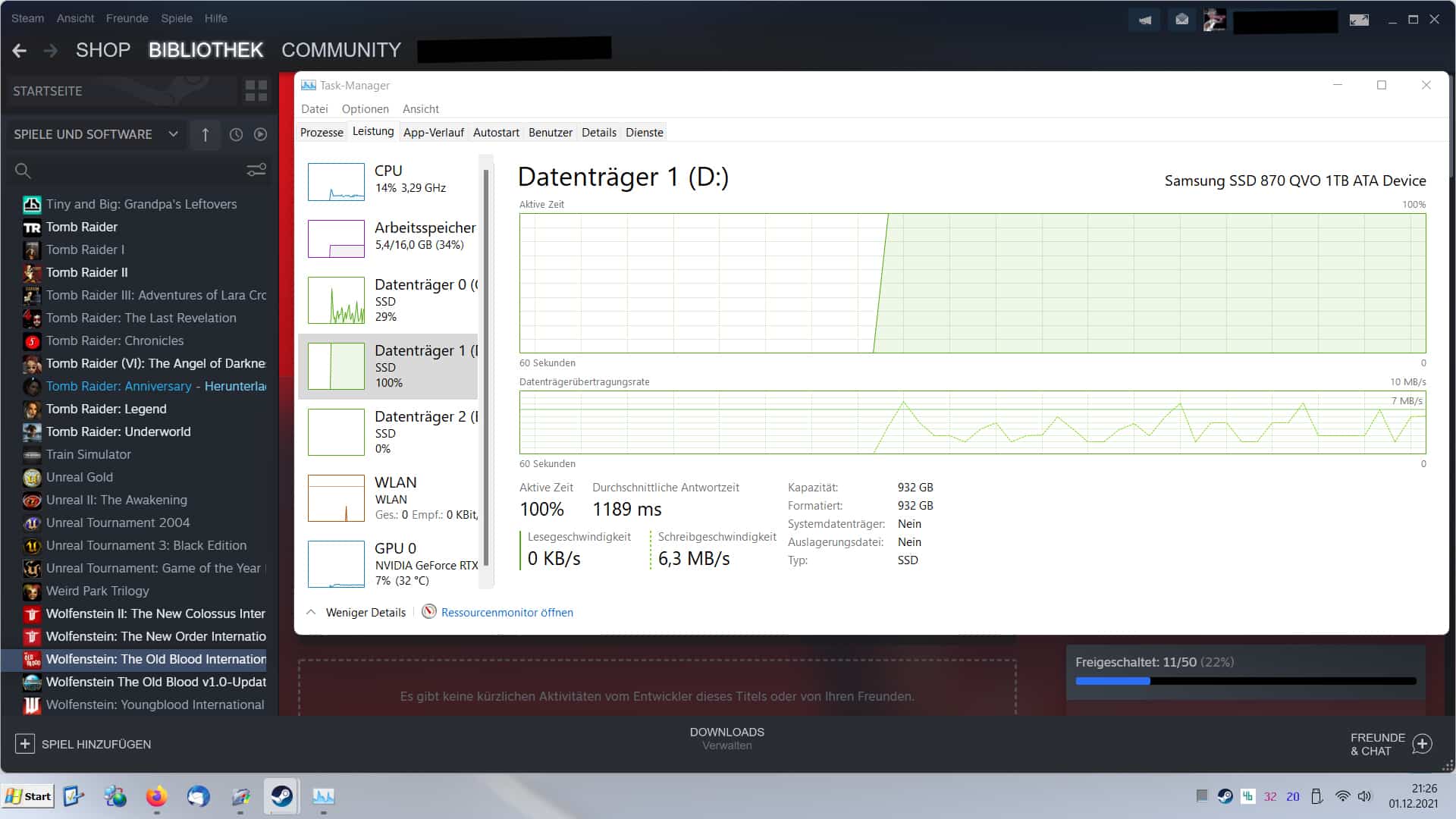
Task: Switch to the Dienste tab
Action: click(x=644, y=132)
